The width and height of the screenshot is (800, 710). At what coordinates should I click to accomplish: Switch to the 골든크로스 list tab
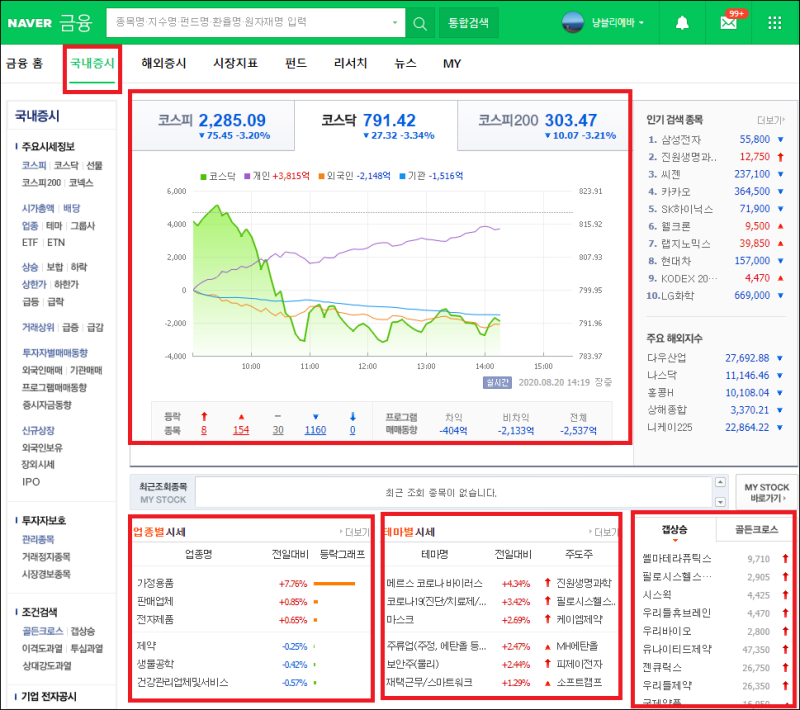(x=756, y=530)
